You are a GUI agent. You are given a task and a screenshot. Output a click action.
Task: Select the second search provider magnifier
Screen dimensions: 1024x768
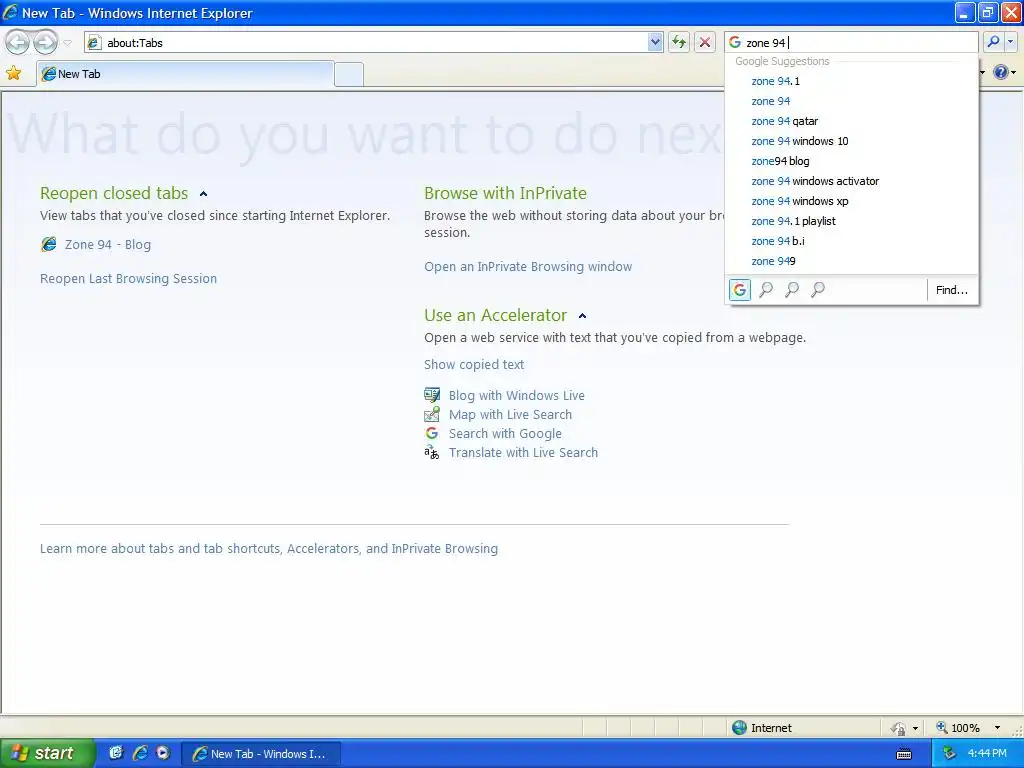[x=766, y=289]
